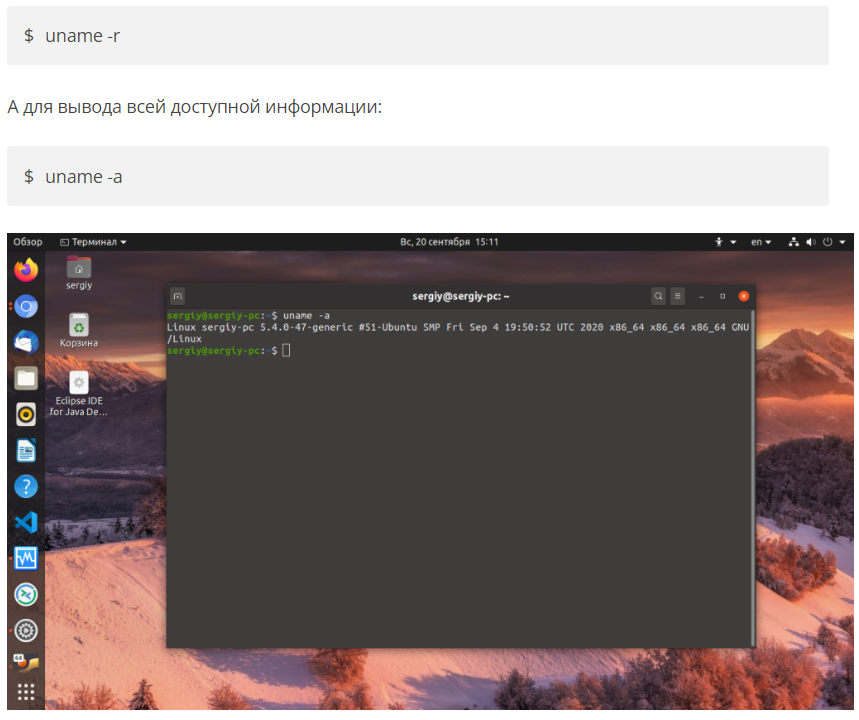Show applications grid button
The width and height of the screenshot is (859, 720).
(x=26, y=691)
